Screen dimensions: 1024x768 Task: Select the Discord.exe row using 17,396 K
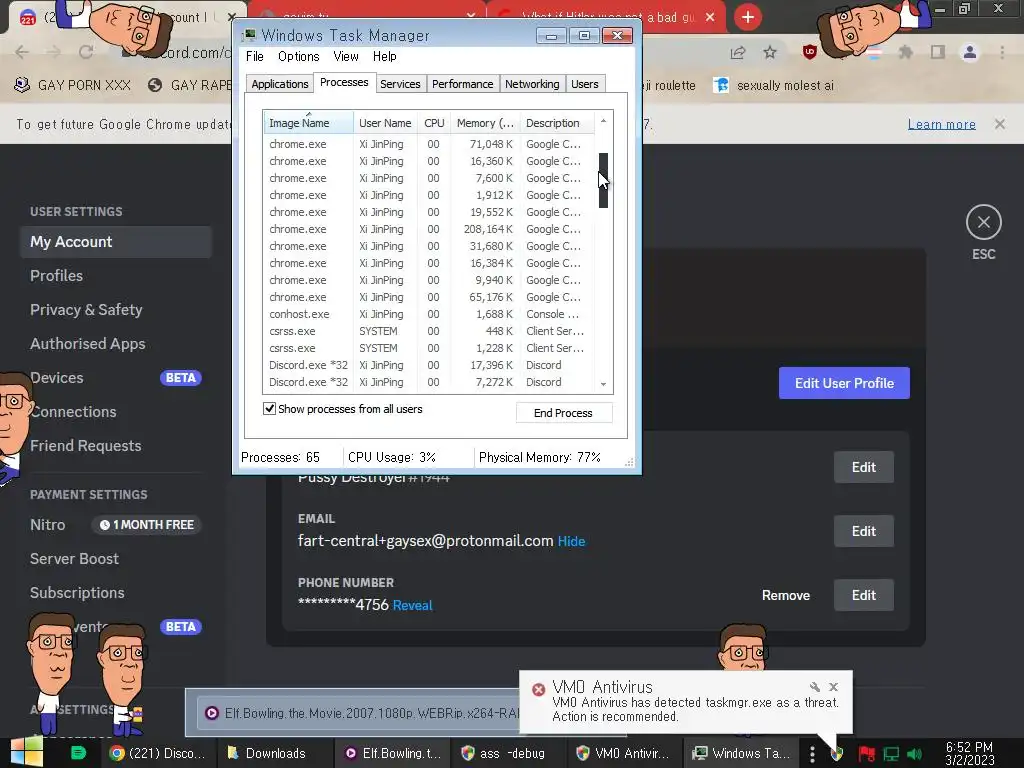pos(428,365)
